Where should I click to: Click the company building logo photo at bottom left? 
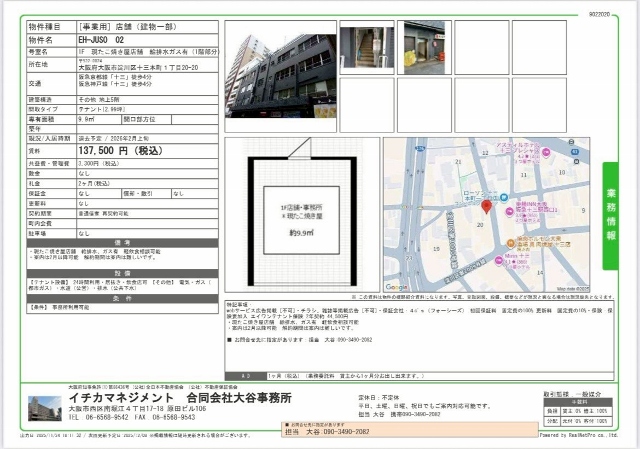[43, 410]
